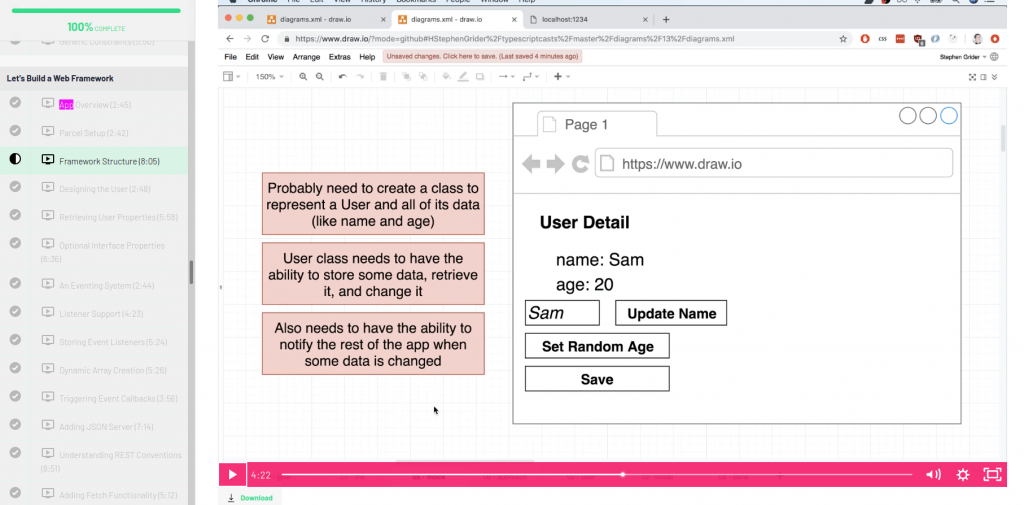
Task: Toggle completion check for Retrieving User Properties
Action: click(x=15, y=215)
